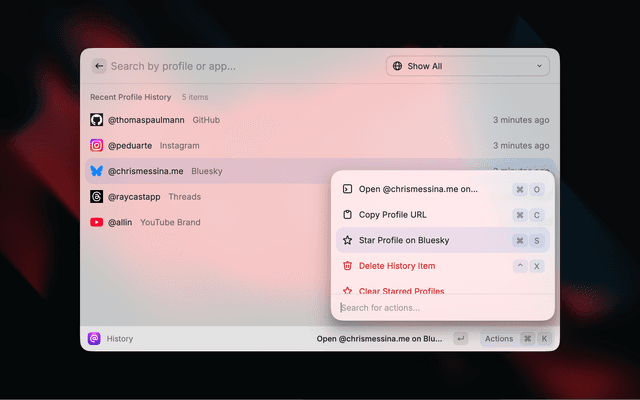This screenshot has height=400, width=640.
Task: Click the Threads icon for @raycastapp
Action: click(x=97, y=197)
